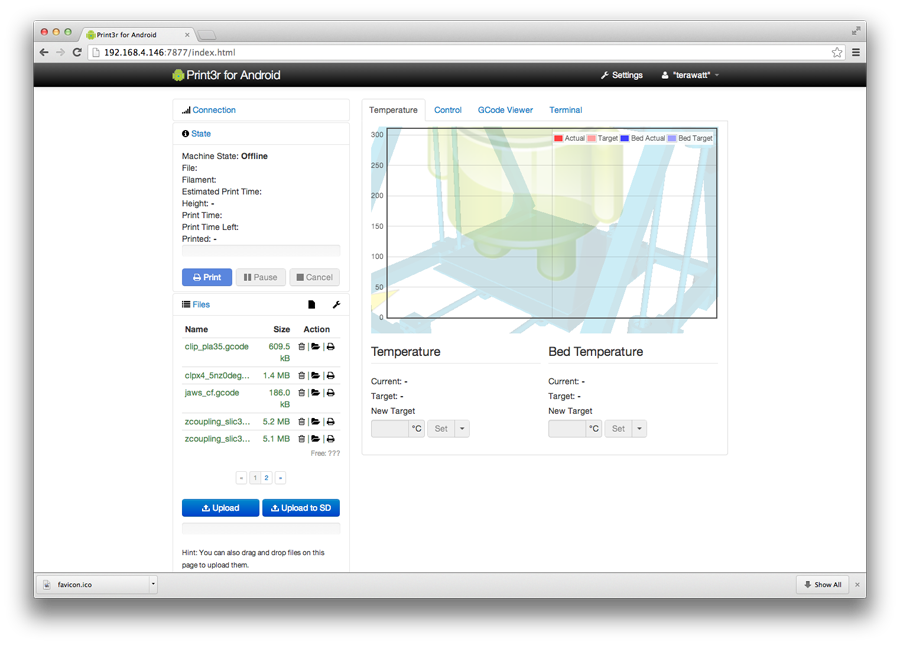Load clip_pla35.gcode with folder icon
900x645 pixels.
point(315,347)
